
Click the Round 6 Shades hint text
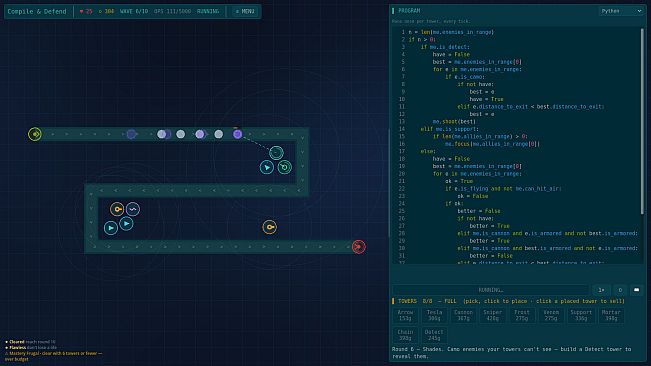512,353
